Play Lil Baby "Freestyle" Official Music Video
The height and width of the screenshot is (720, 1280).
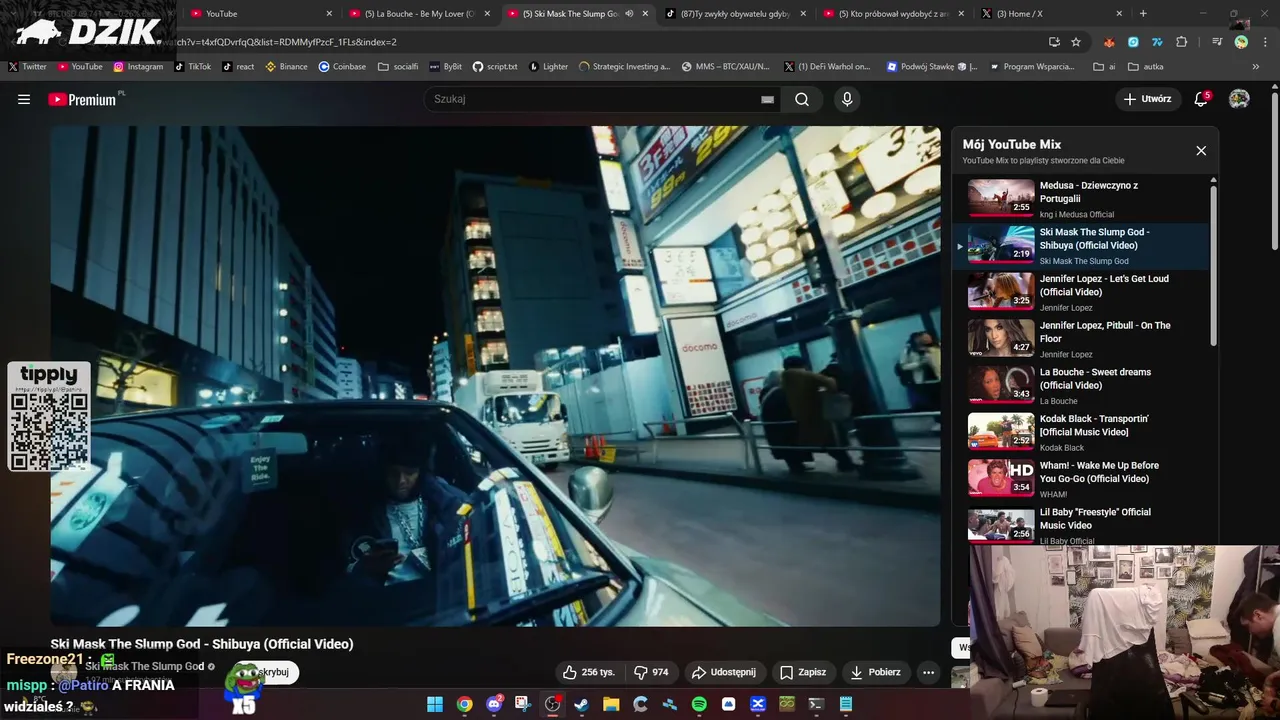pos(1083,525)
